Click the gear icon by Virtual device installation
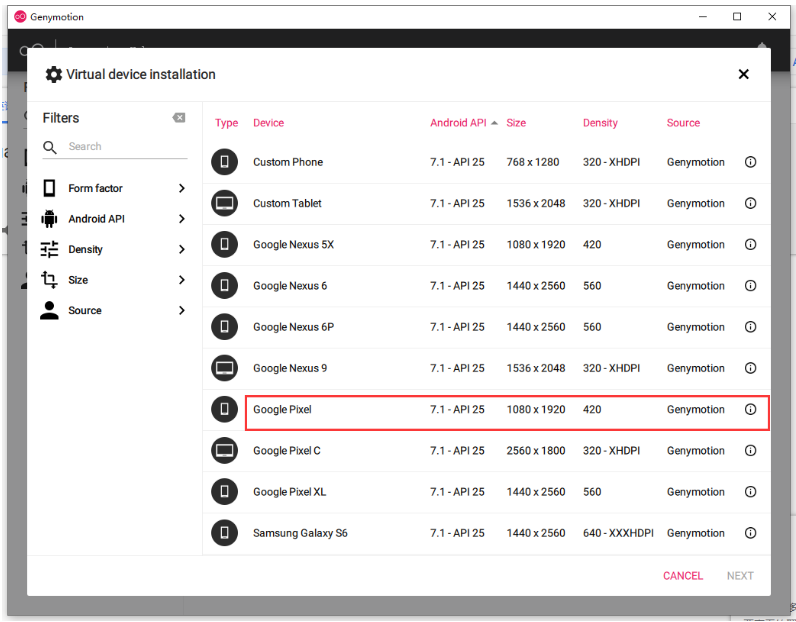 [x=53, y=75]
